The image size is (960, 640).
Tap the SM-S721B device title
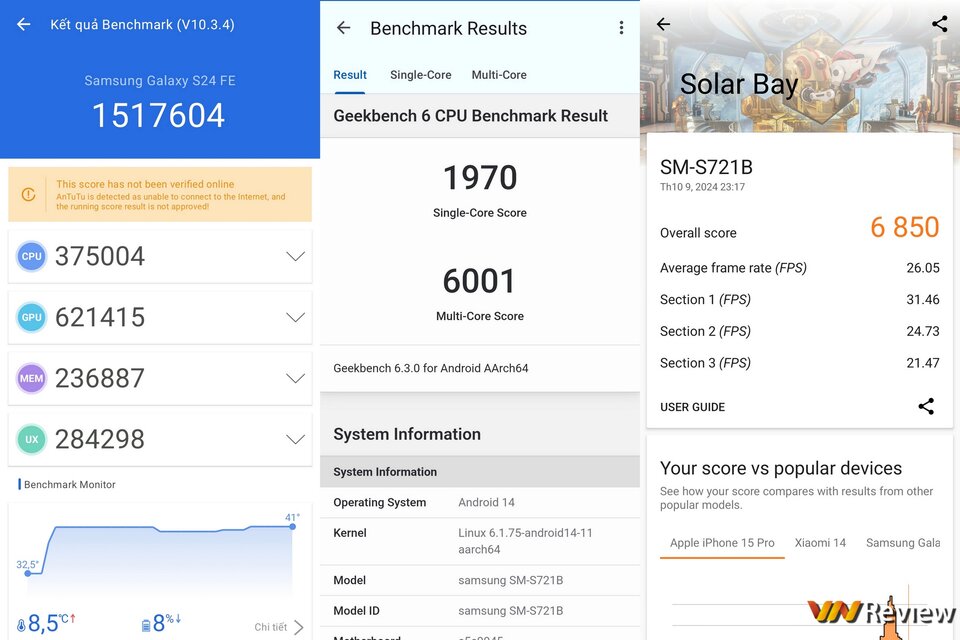click(x=706, y=167)
